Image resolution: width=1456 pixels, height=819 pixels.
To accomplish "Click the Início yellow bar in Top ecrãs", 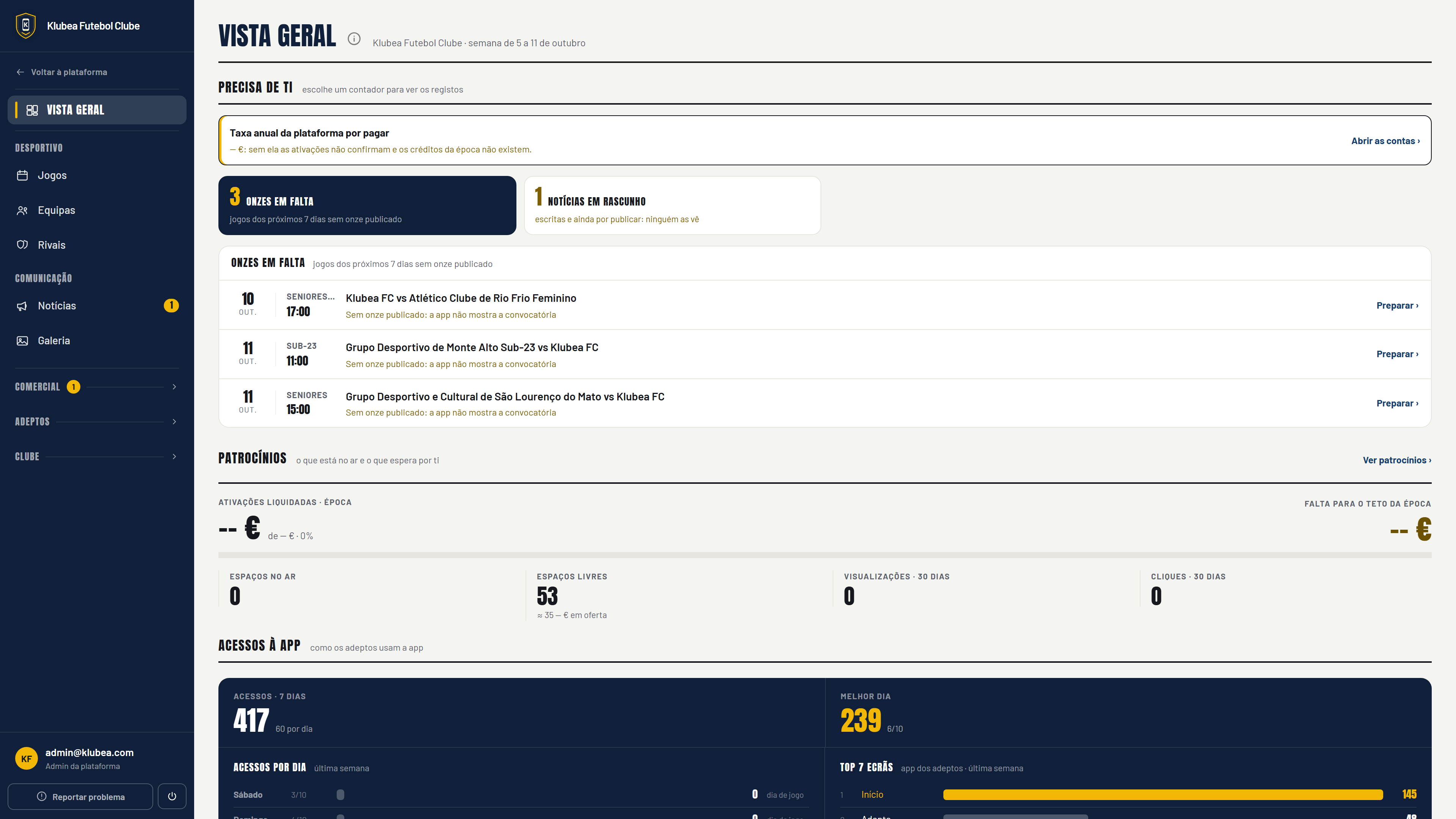I will pos(1163,795).
